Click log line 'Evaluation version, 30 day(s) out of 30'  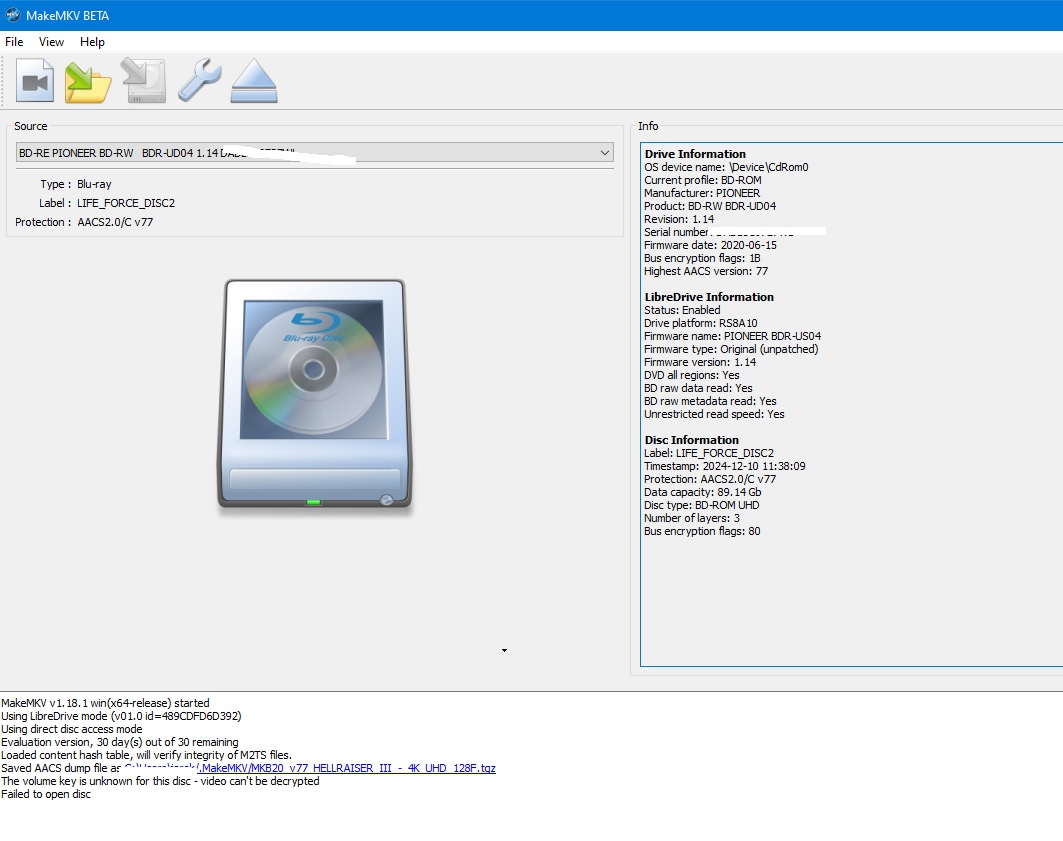120,742
